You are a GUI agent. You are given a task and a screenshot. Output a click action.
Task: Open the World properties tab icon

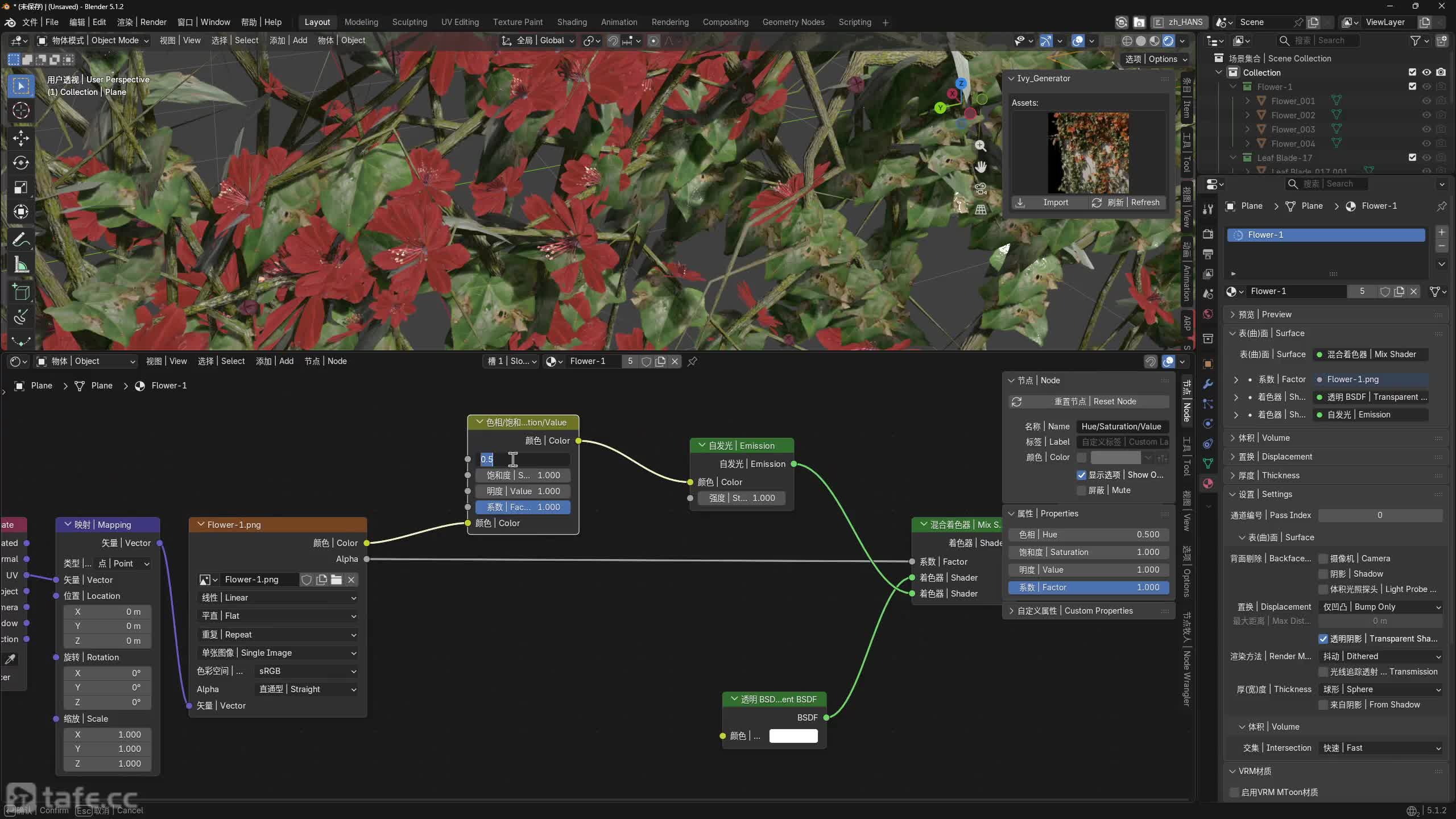click(1208, 314)
